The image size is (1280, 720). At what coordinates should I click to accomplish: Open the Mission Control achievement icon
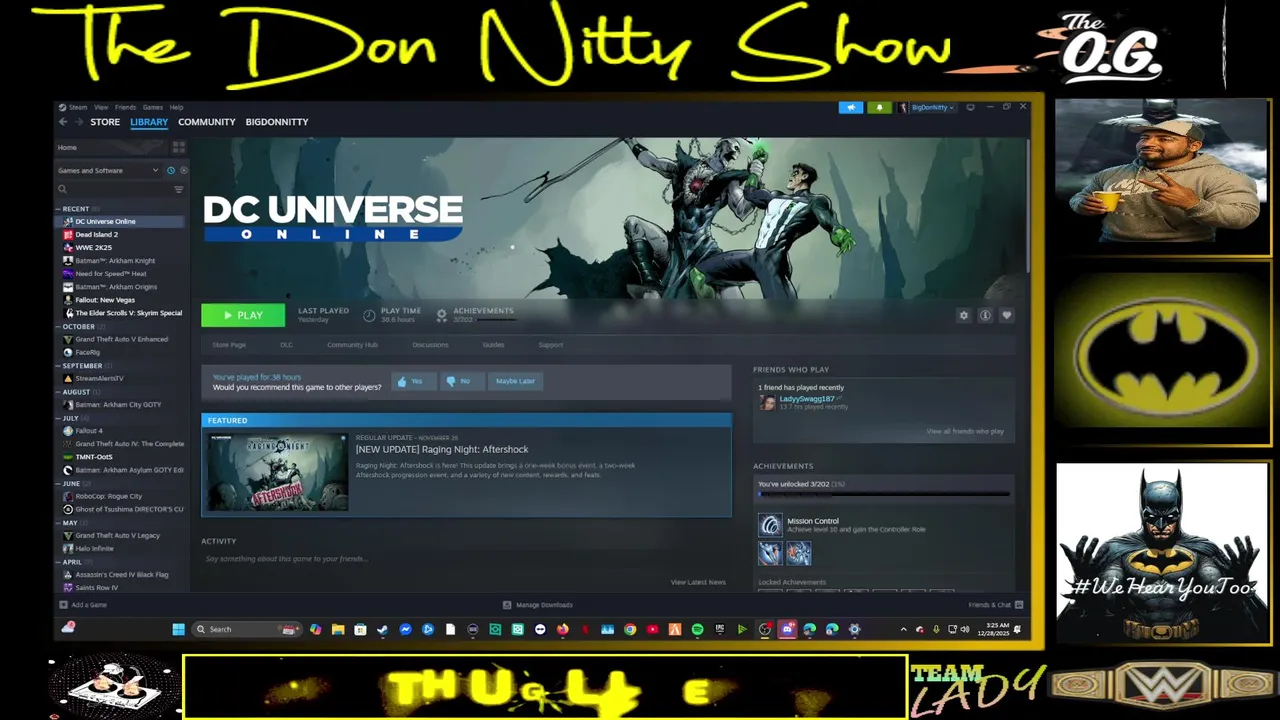[770, 525]
